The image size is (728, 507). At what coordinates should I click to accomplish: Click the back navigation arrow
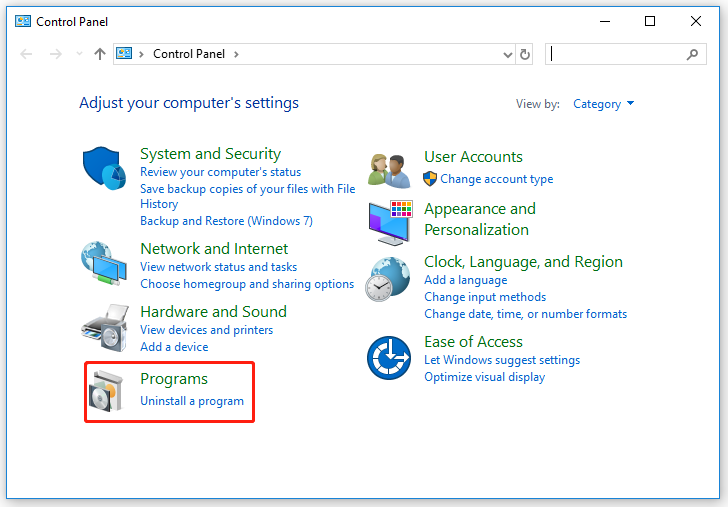click(26, 54)
